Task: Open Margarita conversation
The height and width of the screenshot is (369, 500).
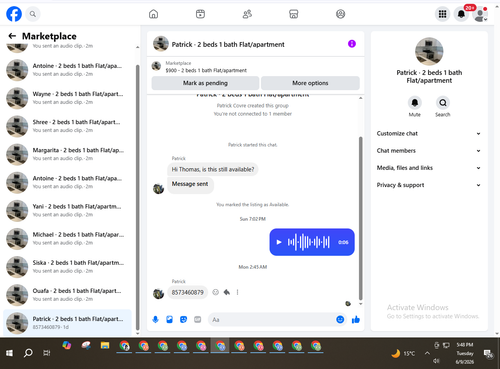Action: tap(67, 154)
